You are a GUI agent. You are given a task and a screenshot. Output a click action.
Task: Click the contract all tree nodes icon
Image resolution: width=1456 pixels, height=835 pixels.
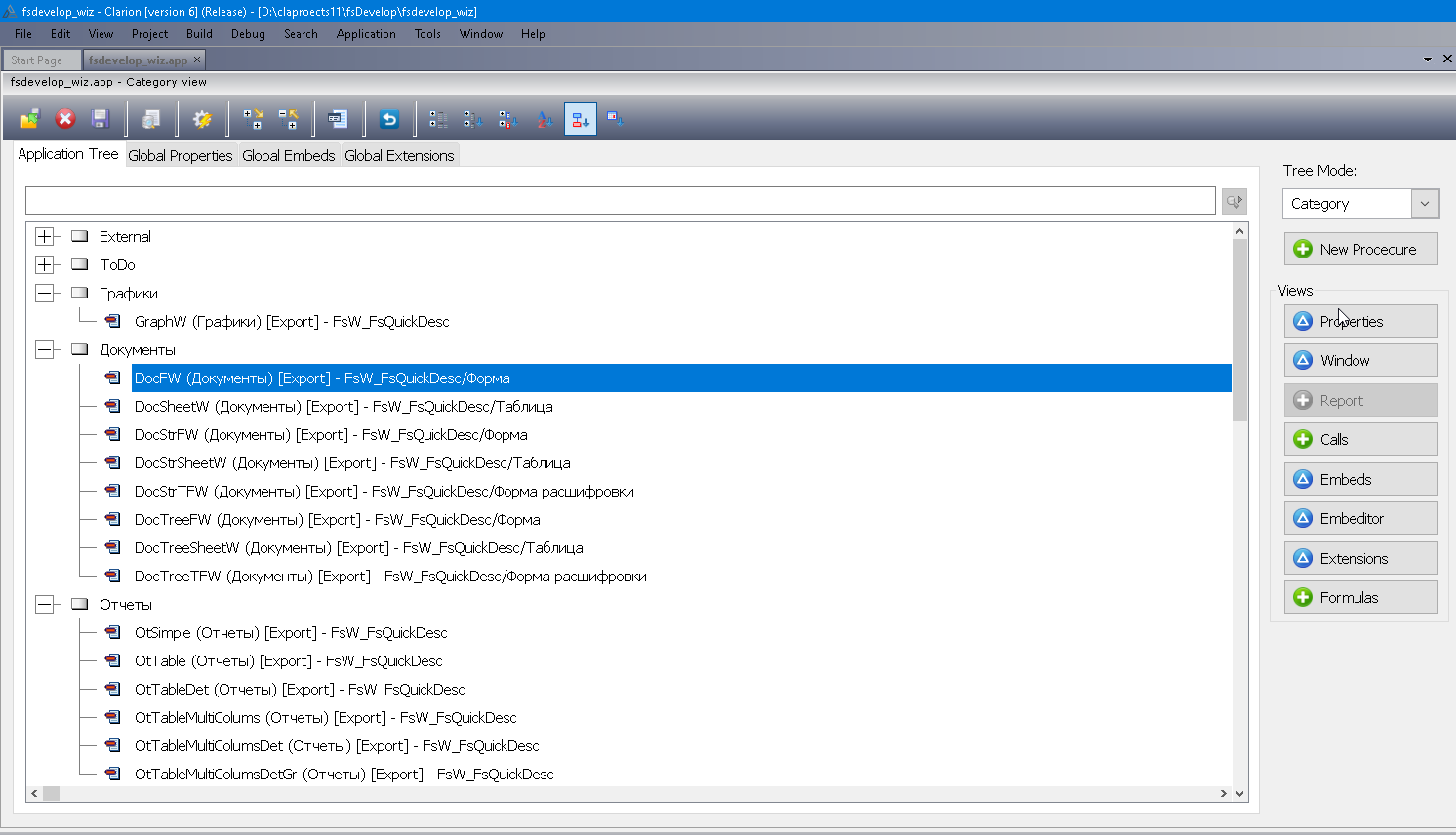288,119
